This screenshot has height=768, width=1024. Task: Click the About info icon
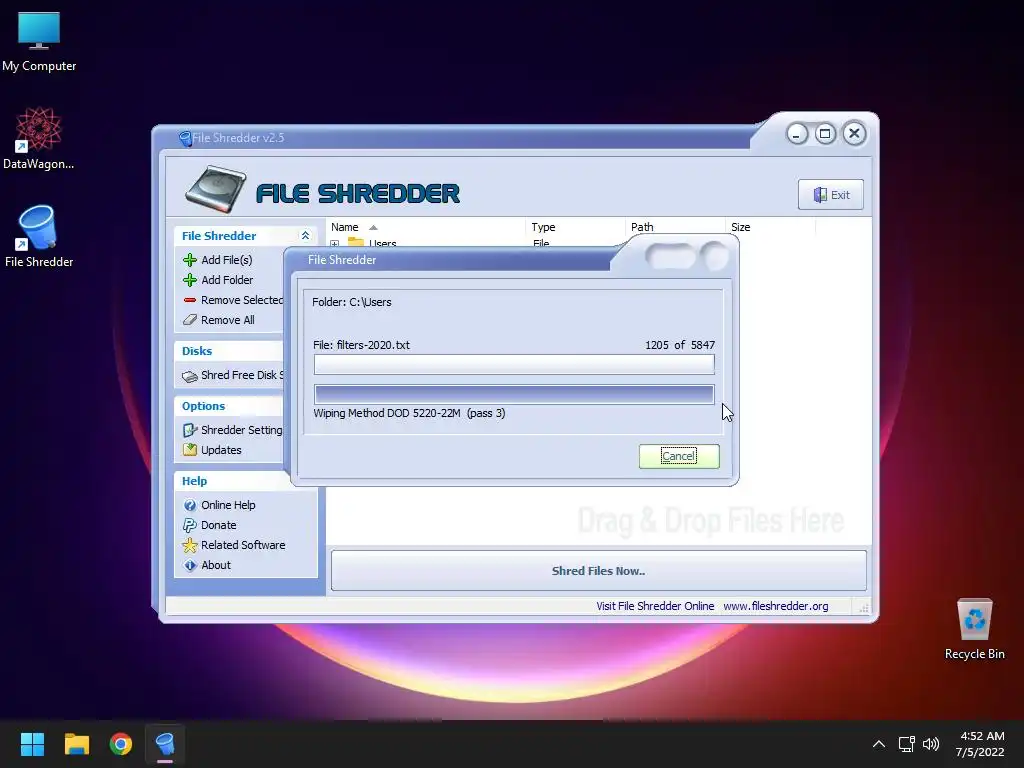click(x=190, y=566)
